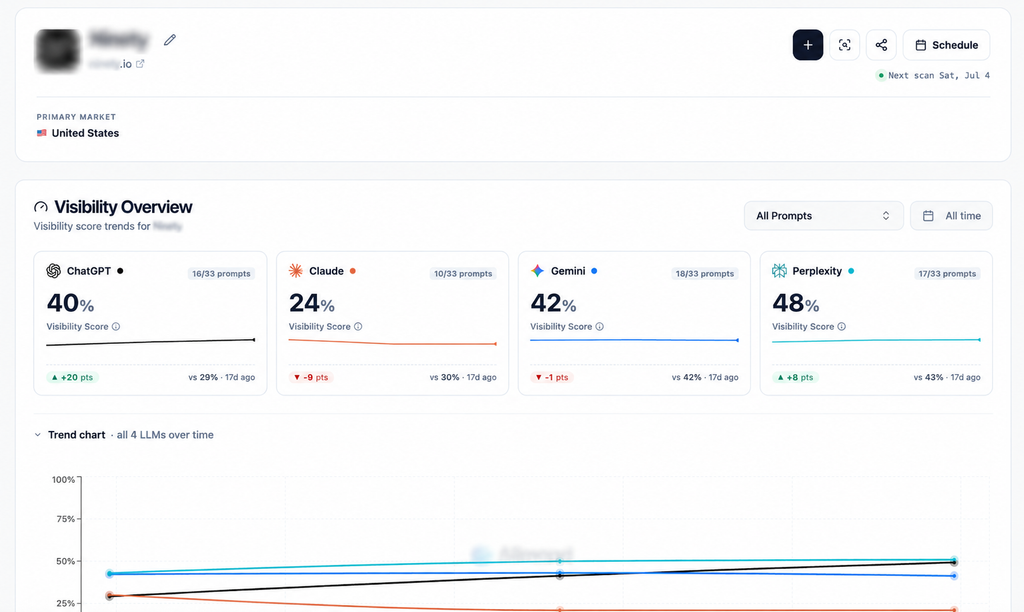Click the vs 43% · 17d ago comparison text
The width and height of the screenshot is (1024, 612).
click(947, 378)
